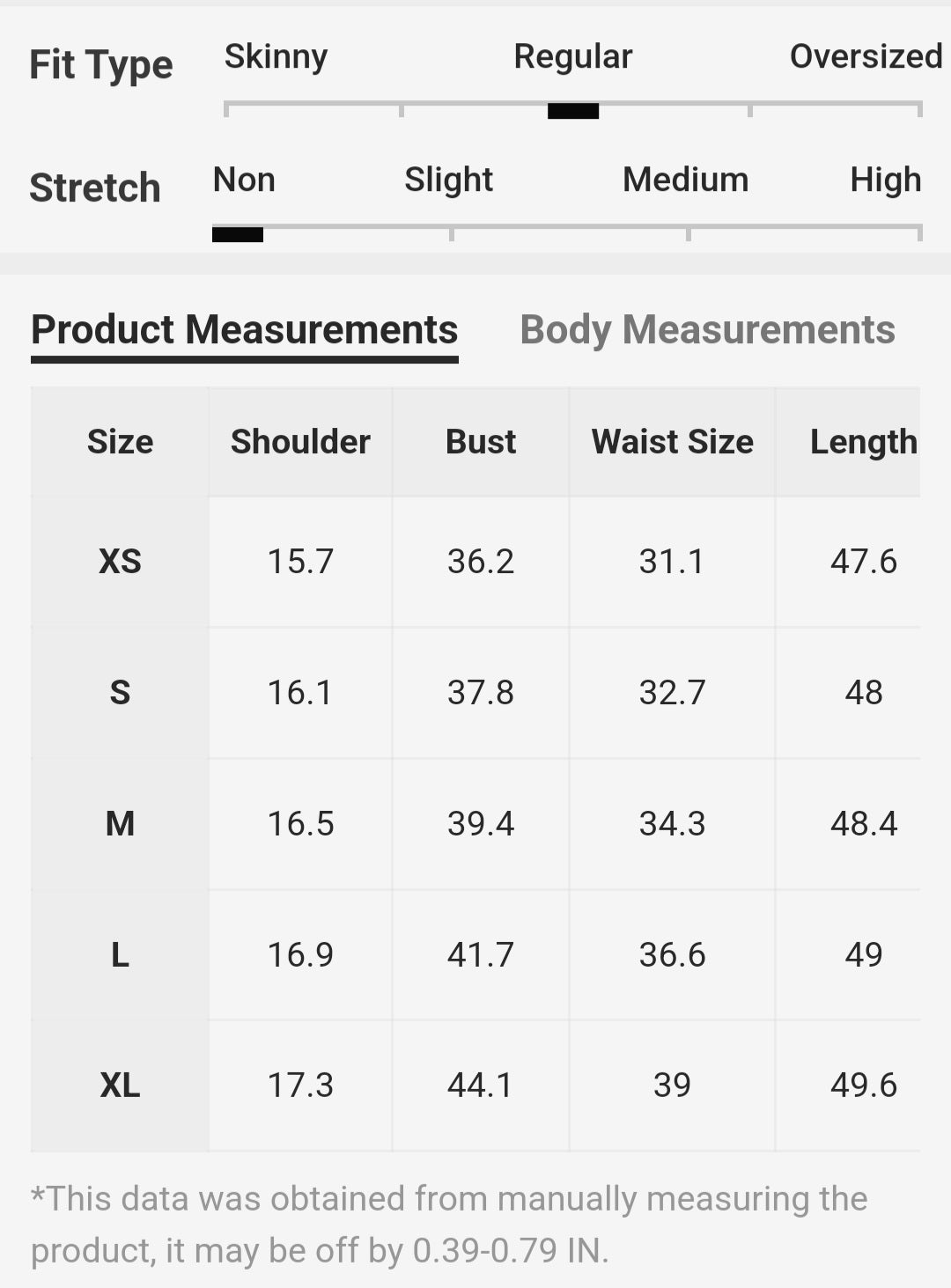Viewport: 951px width, 1288px height.
Task: Select the XL size row header
Action: click(x=120, y=1085)
